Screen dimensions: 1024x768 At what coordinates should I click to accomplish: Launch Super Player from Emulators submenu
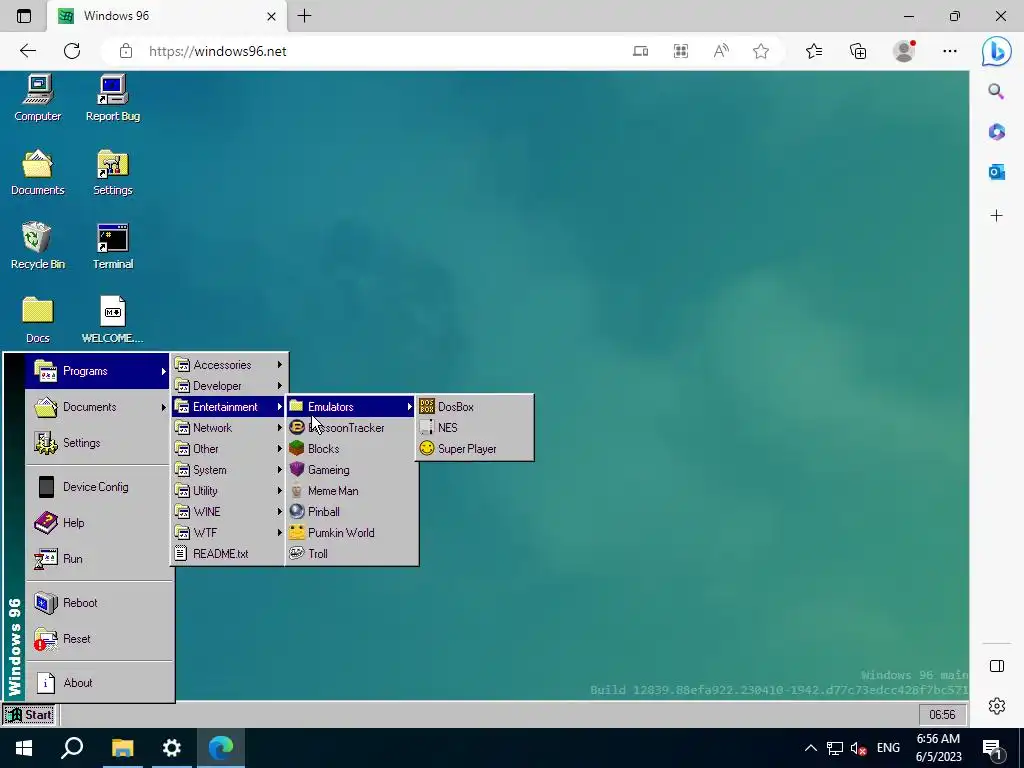tap(475, 449)
